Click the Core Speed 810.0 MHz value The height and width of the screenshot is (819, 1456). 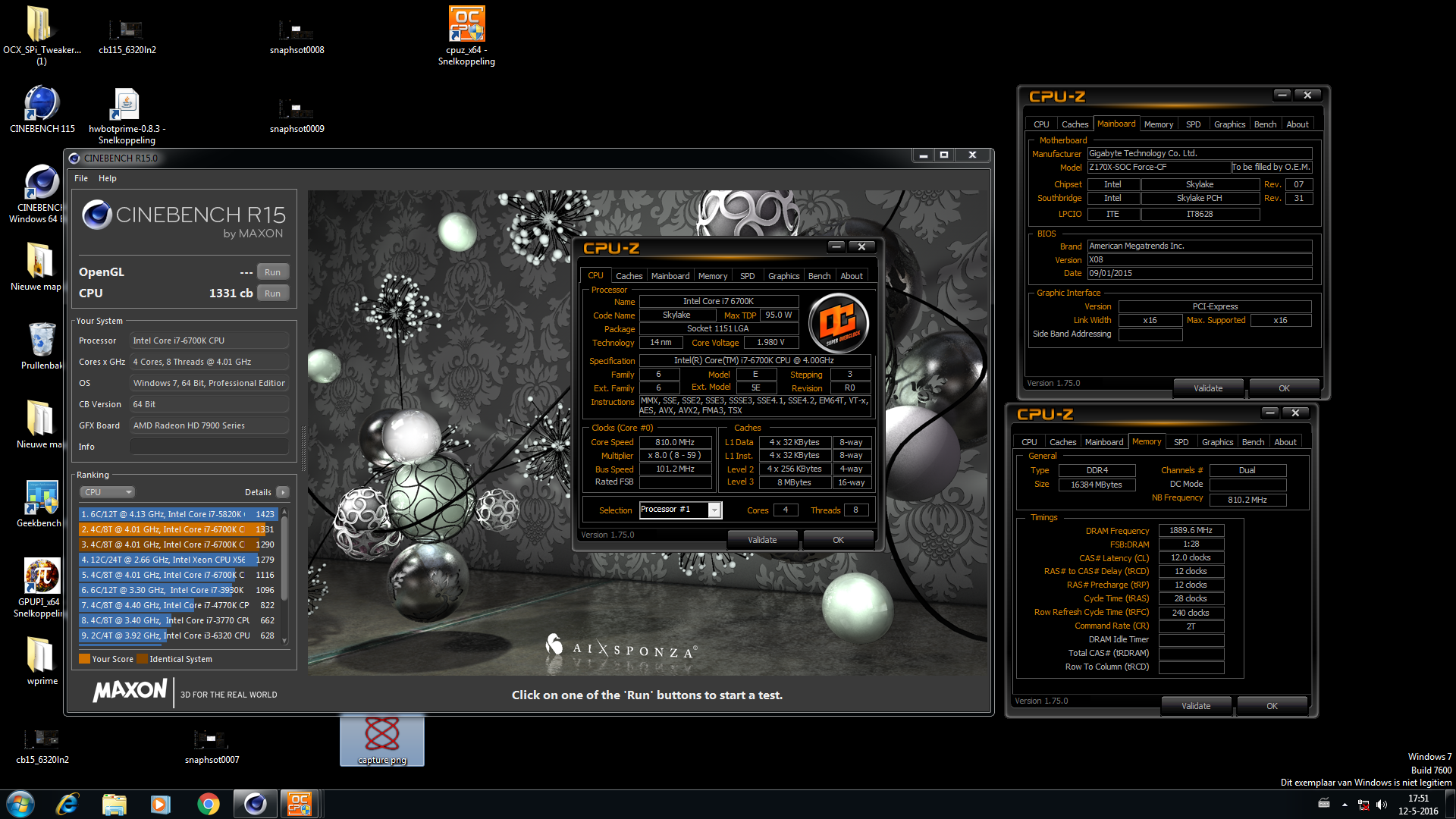[x=675, y=442]
